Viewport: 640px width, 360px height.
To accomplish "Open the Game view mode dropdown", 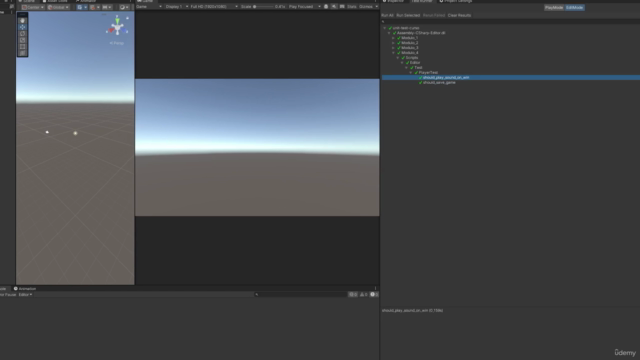I will point(149,7).
